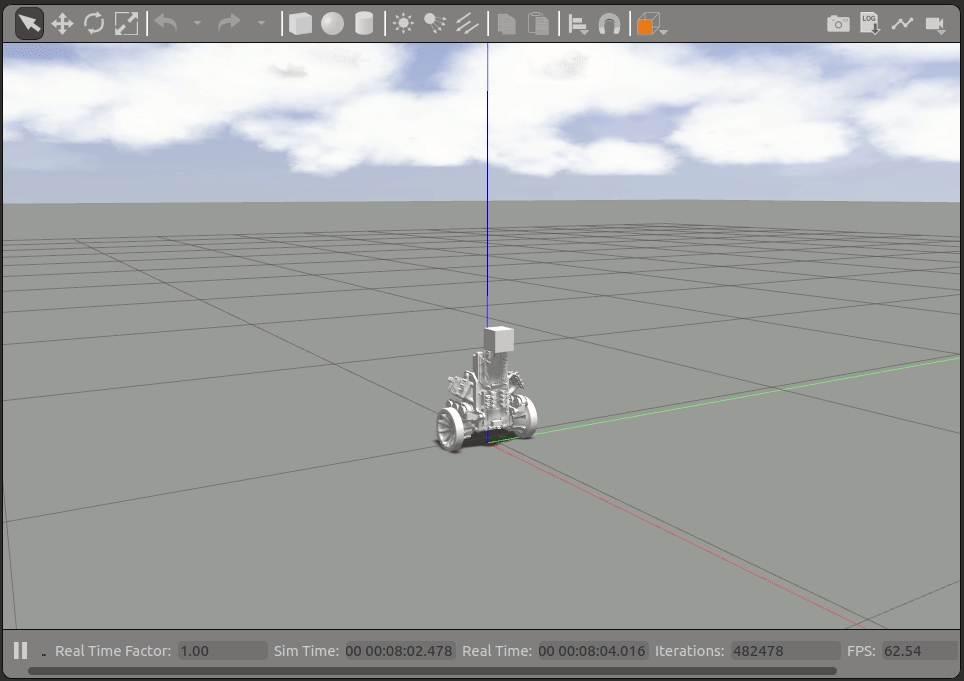This screenshot has height=681, width=964.
Task: Click the Copy icon
Action: (507, 24)
